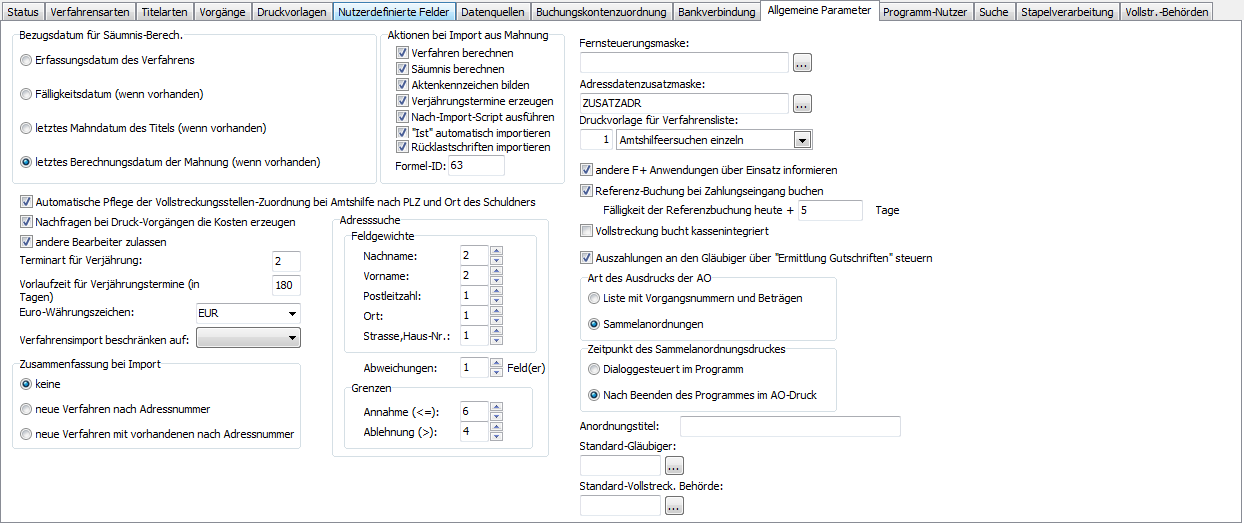Toggle andere F+ Anwendungen informieren checkbox

click(587, 170)
